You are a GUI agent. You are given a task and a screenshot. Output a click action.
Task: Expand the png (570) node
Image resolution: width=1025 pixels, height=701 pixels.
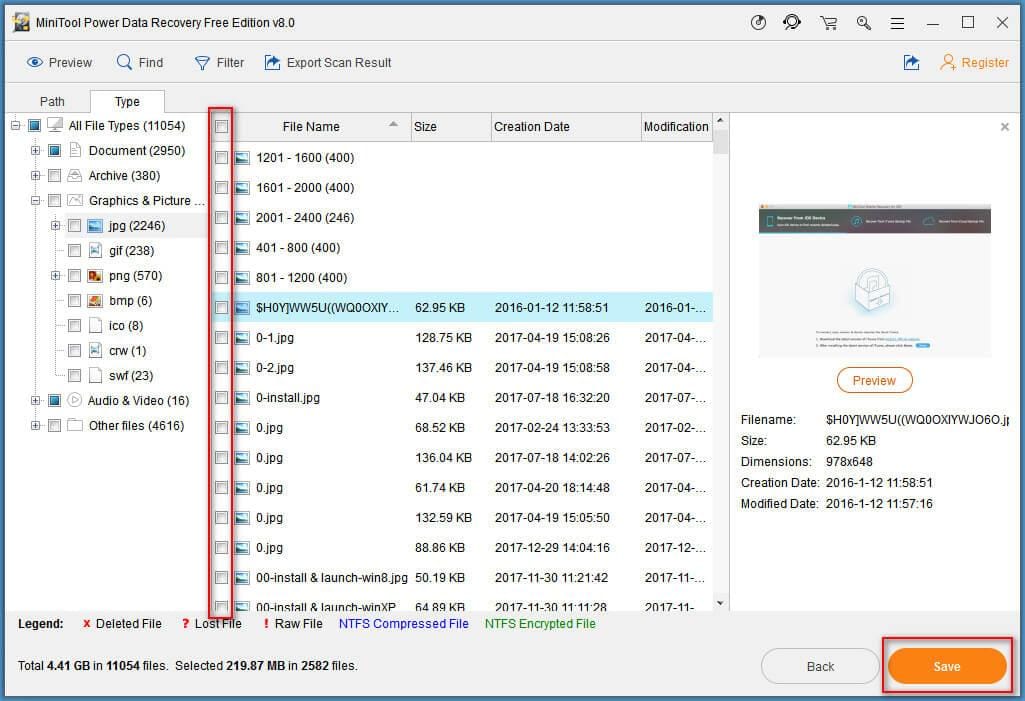[56, 275]
